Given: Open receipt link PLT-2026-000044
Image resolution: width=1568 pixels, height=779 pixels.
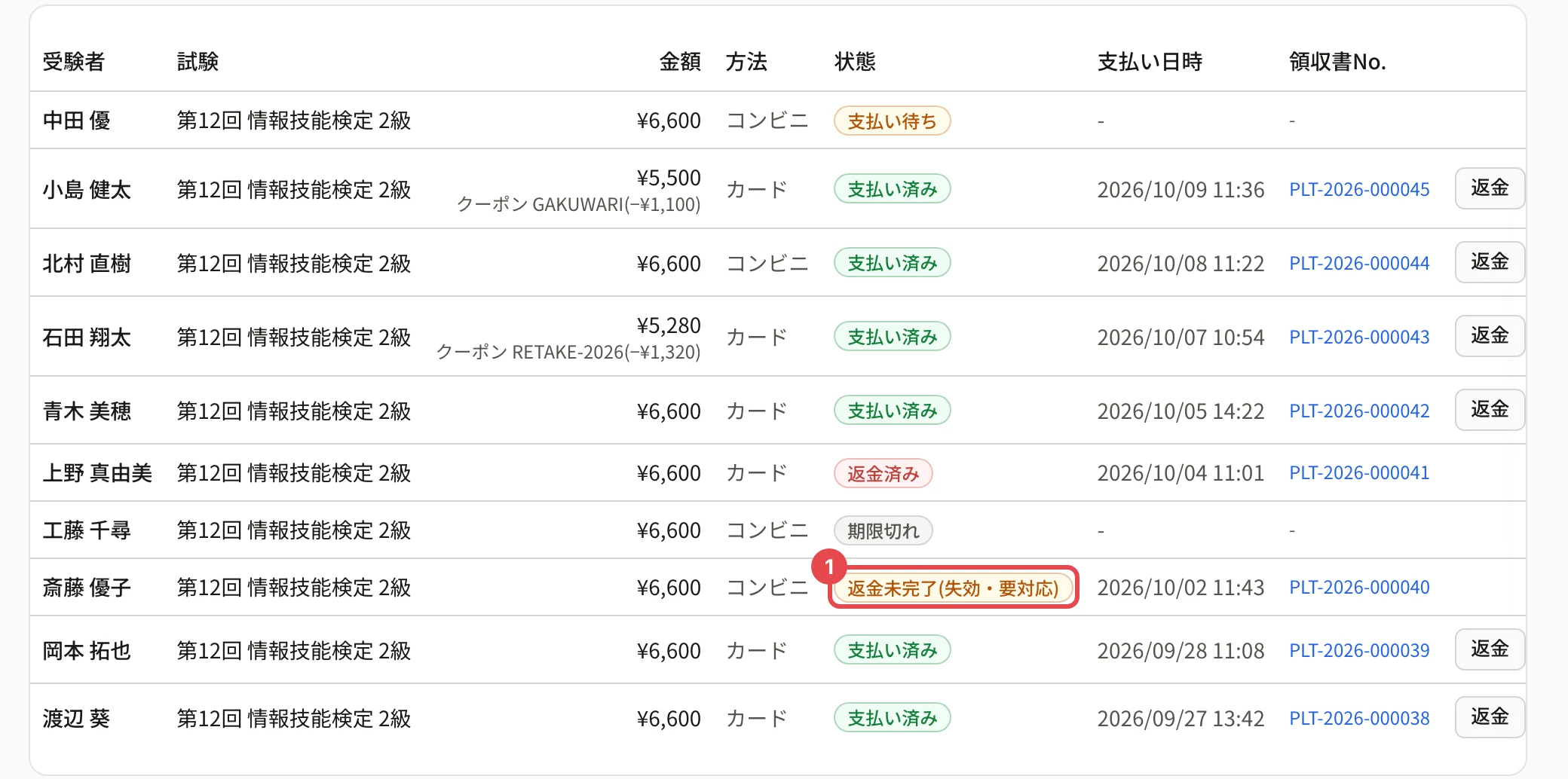Looking at the screenshot, I should coord(1359,263).
